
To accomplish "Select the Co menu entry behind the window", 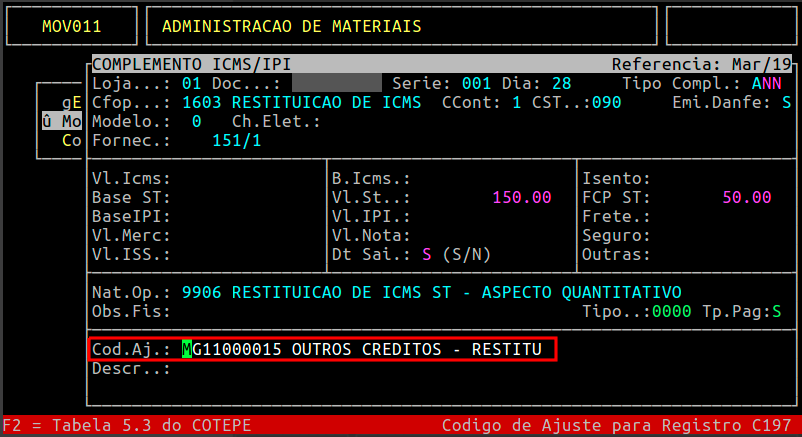I will pos(72,141).
